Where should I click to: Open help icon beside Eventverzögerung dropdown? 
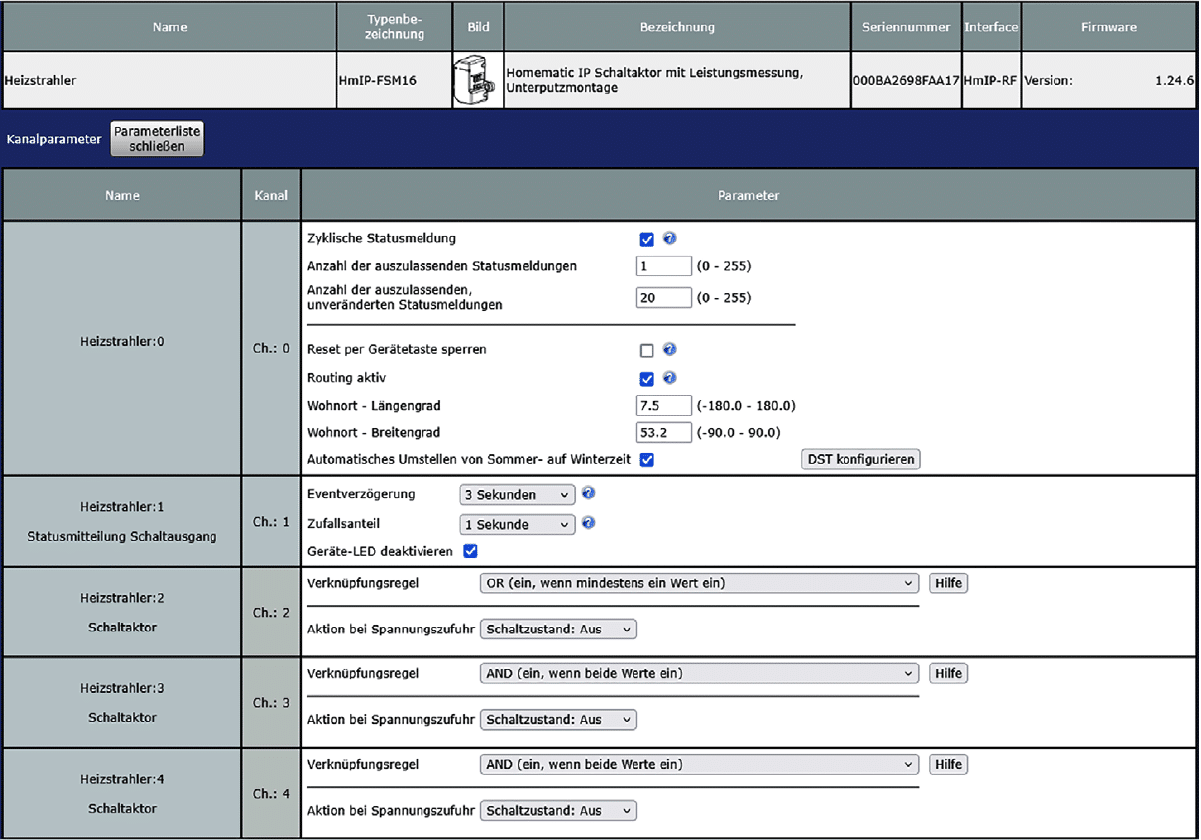tap(589, 494)
